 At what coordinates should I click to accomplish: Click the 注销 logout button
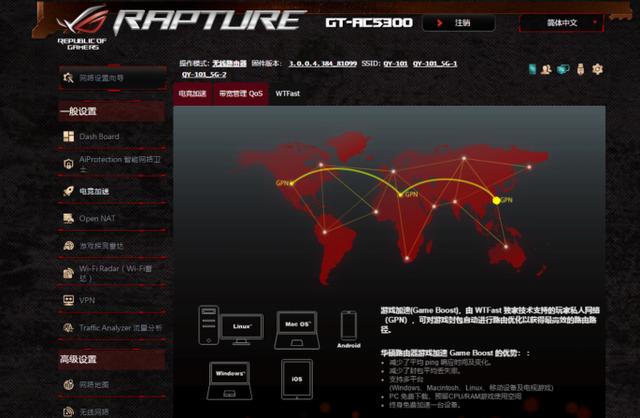[459, 23]
